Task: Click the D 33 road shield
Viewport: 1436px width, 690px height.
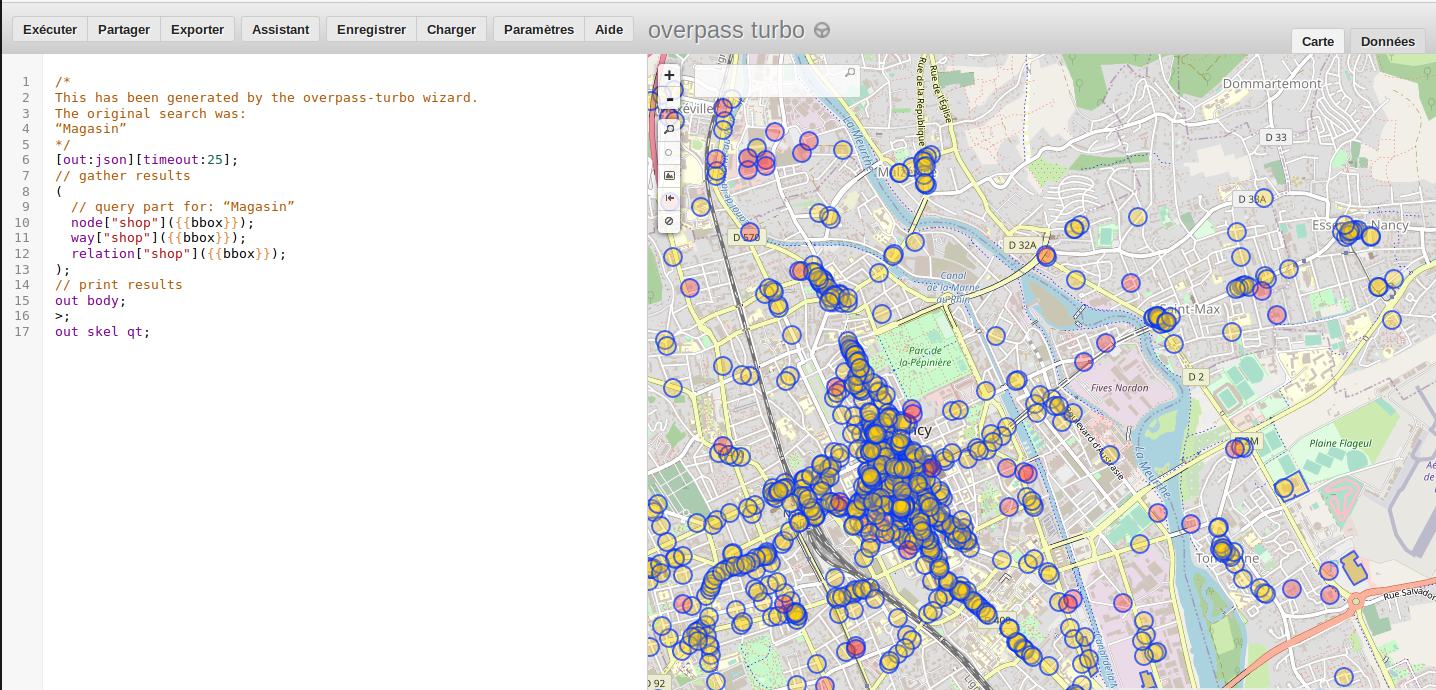Action: (x=1276, y=137)
